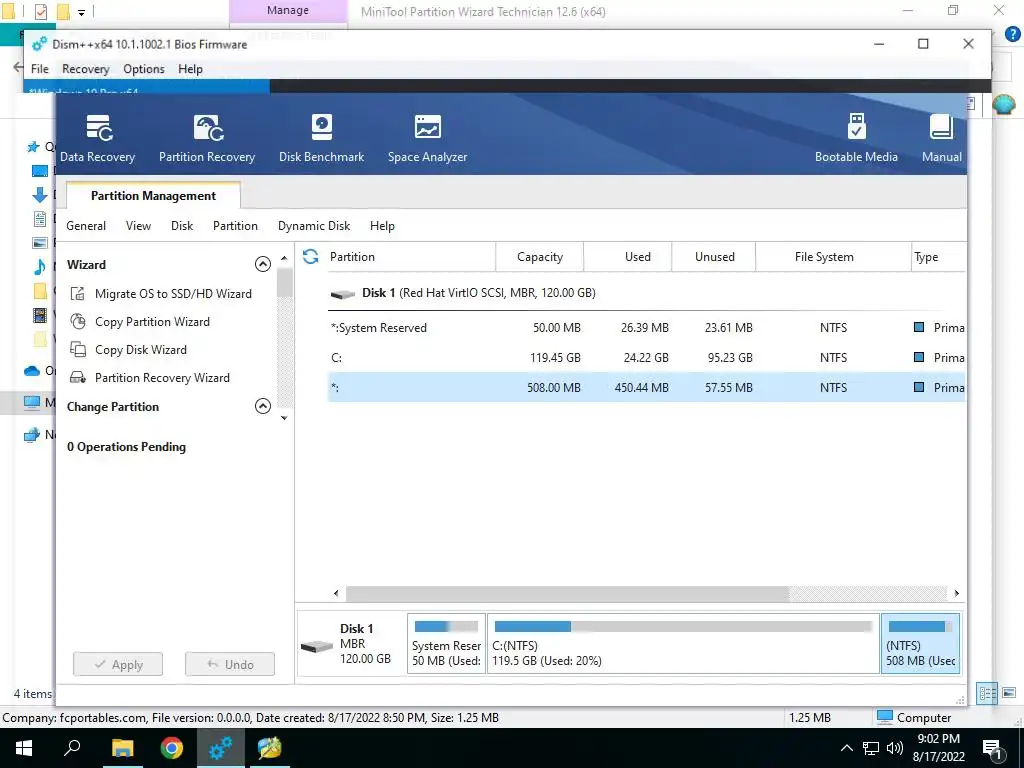This screenshot has height=768, width=1024.
Task: Start Partition Recovery Wizard
Action: (162, 377)
